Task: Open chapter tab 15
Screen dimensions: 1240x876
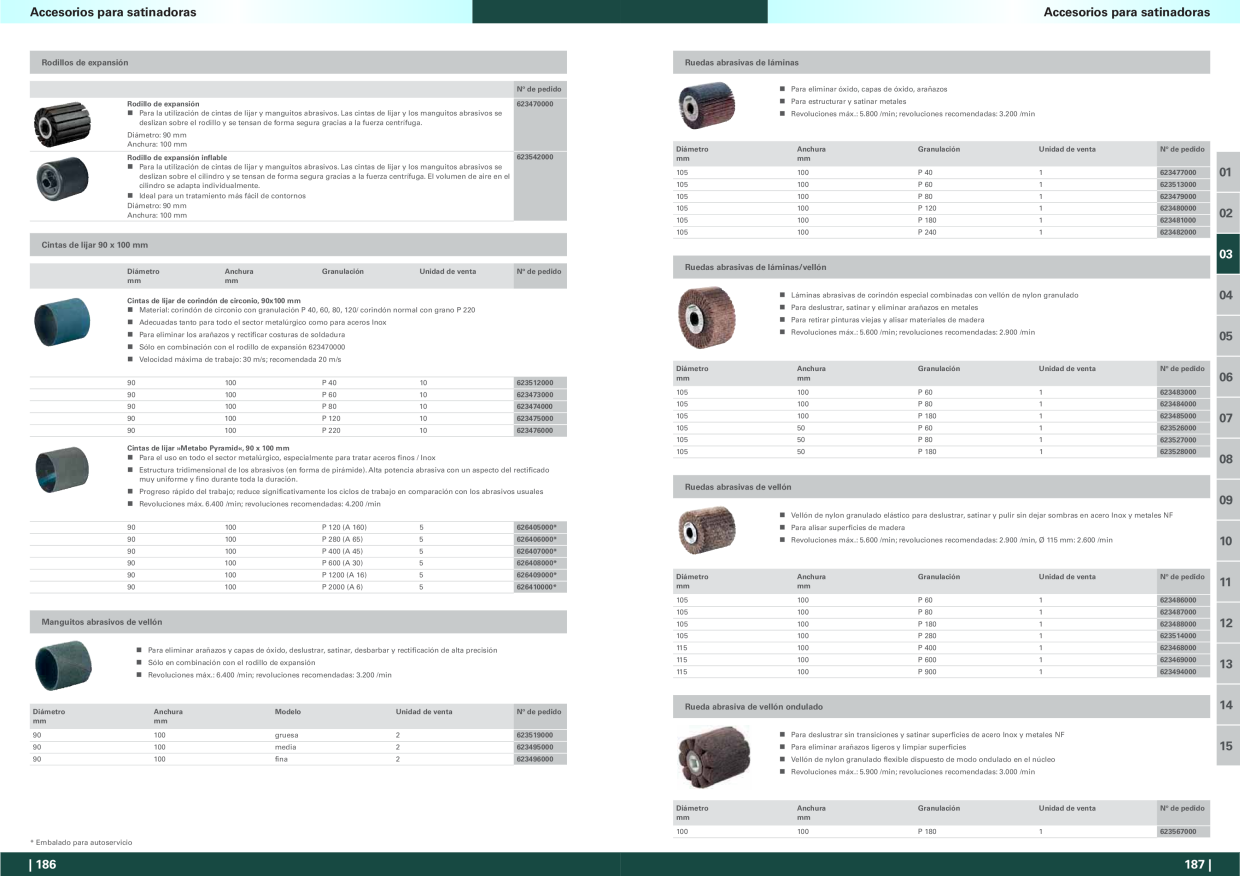Action: (1226, 746)
